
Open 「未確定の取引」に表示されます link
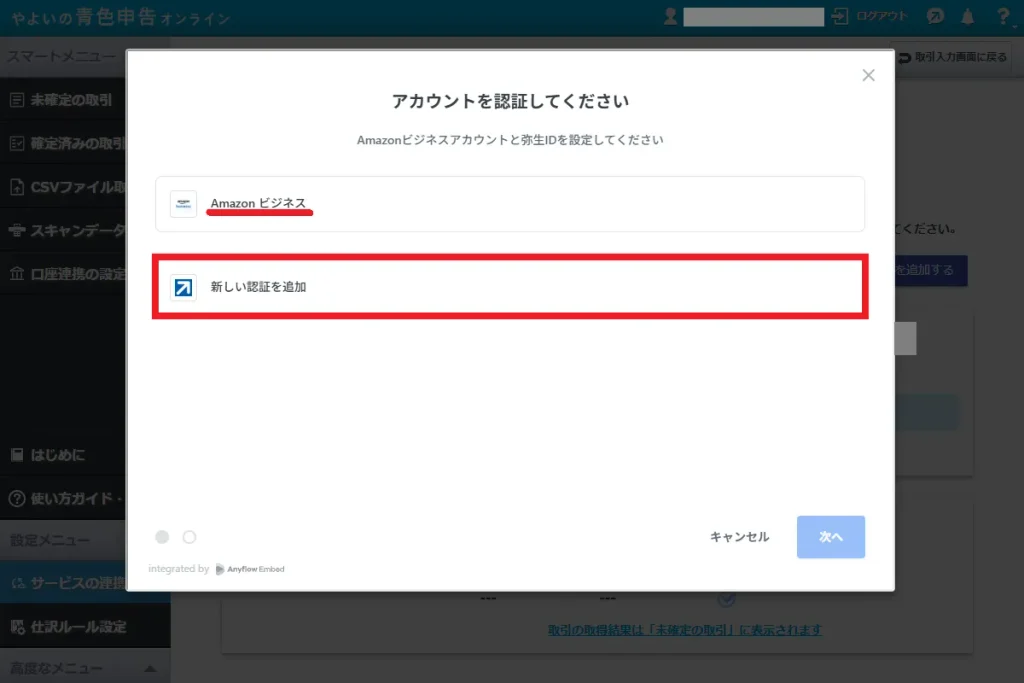point(684,630)
